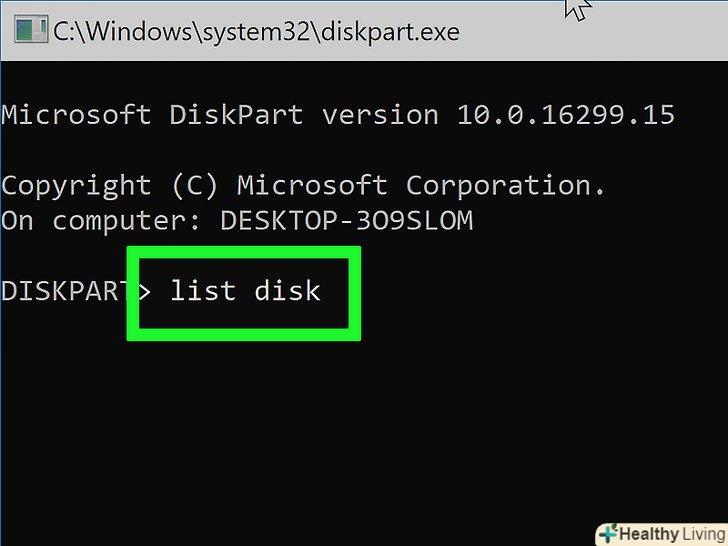
Task: Click the Healthy Living plus logo icon
Action: pos(607,533)
